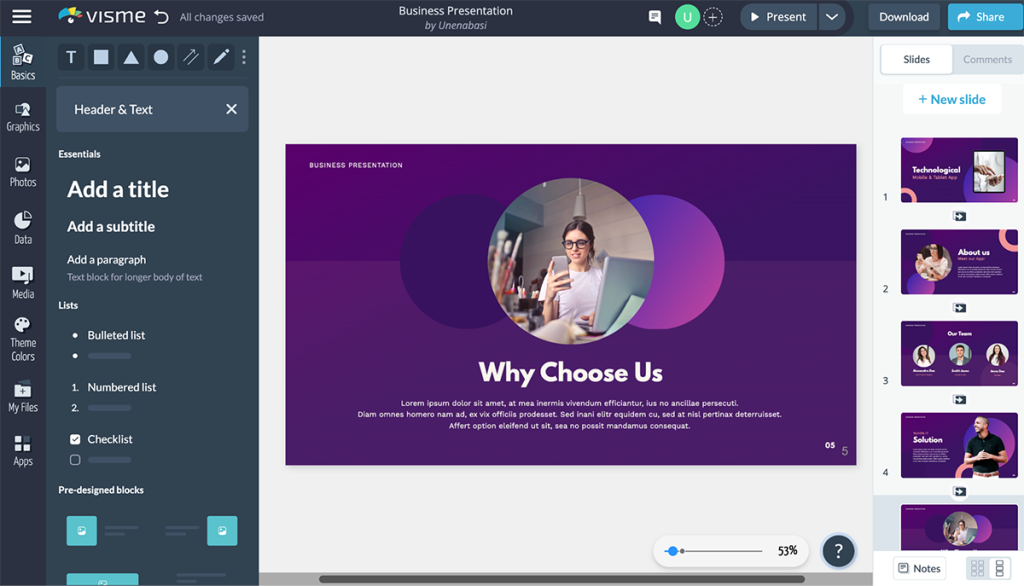Open the Photos sidebar panel
The height and width of the screenshot is (586, 1024).
(x=22, y=172)
